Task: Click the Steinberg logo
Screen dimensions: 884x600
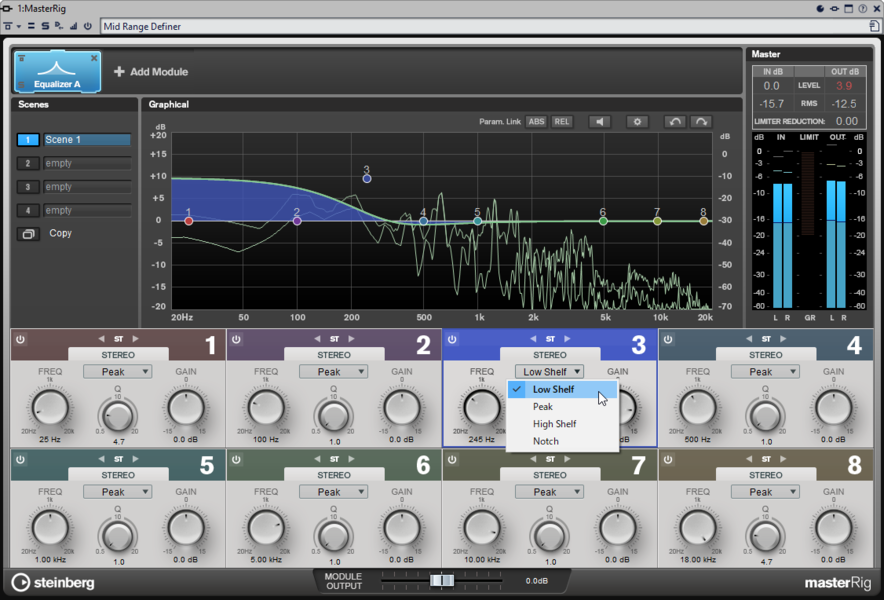Action: click(53, 583)
